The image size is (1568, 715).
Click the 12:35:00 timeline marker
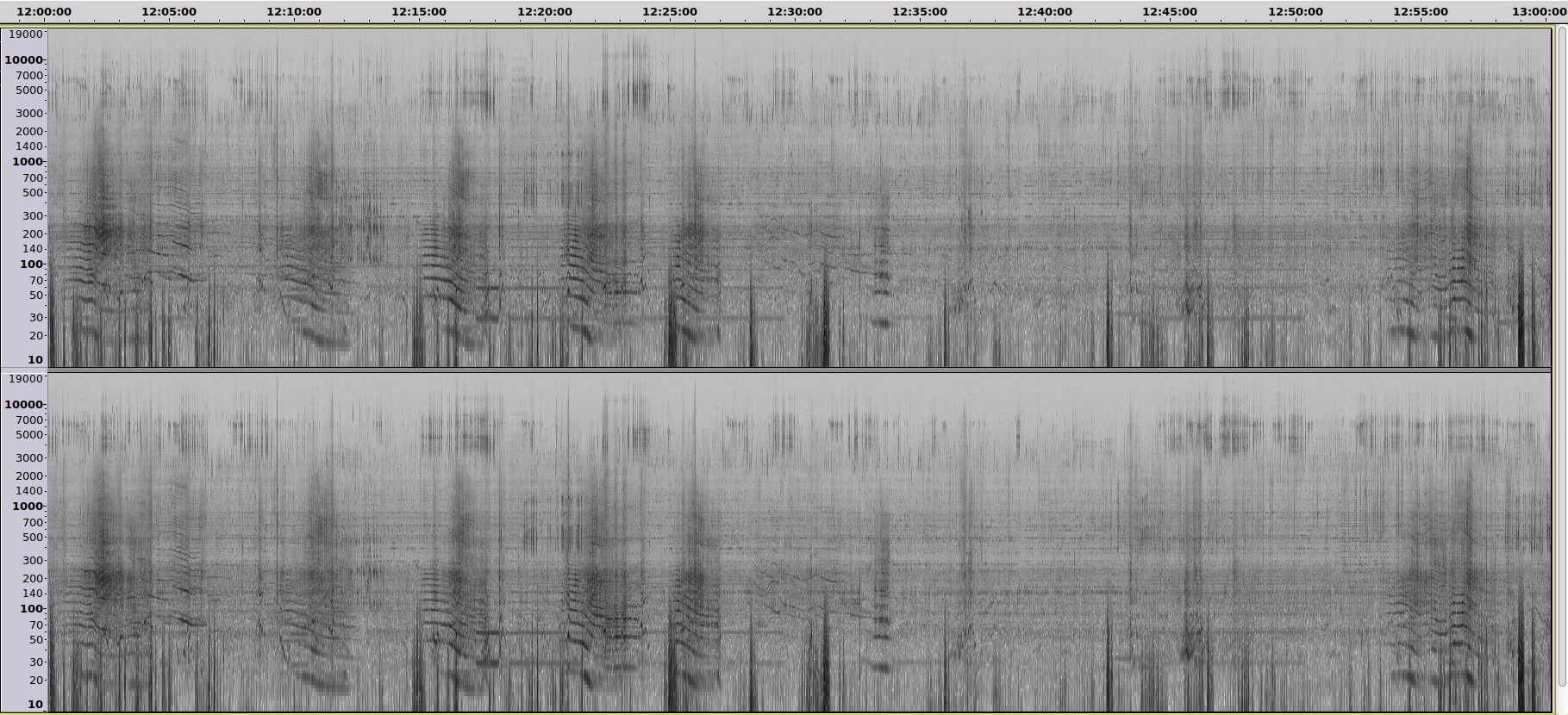920,12
